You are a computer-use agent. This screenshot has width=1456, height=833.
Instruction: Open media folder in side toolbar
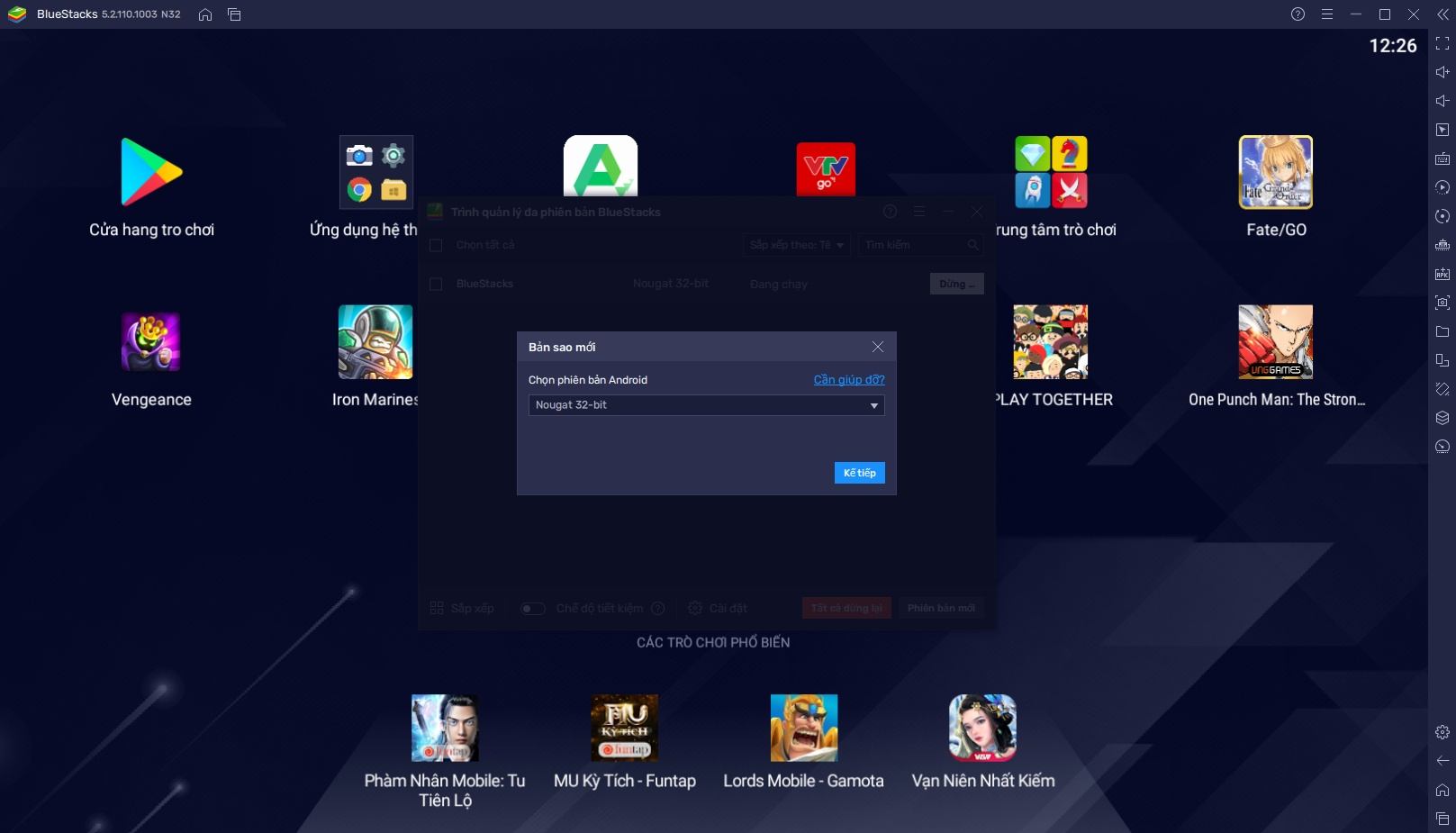pos(1442,331)
